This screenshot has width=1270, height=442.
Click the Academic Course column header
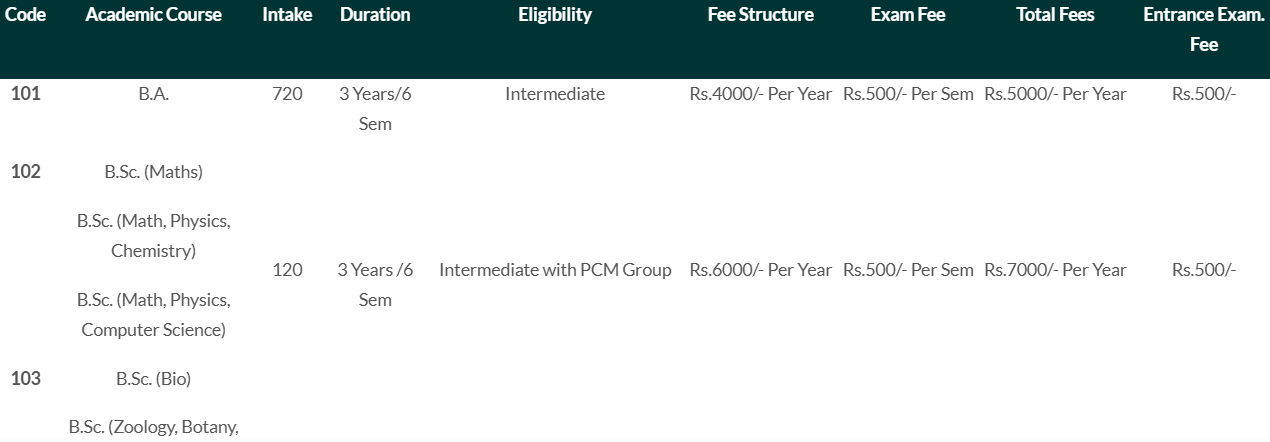pos(153,15)
